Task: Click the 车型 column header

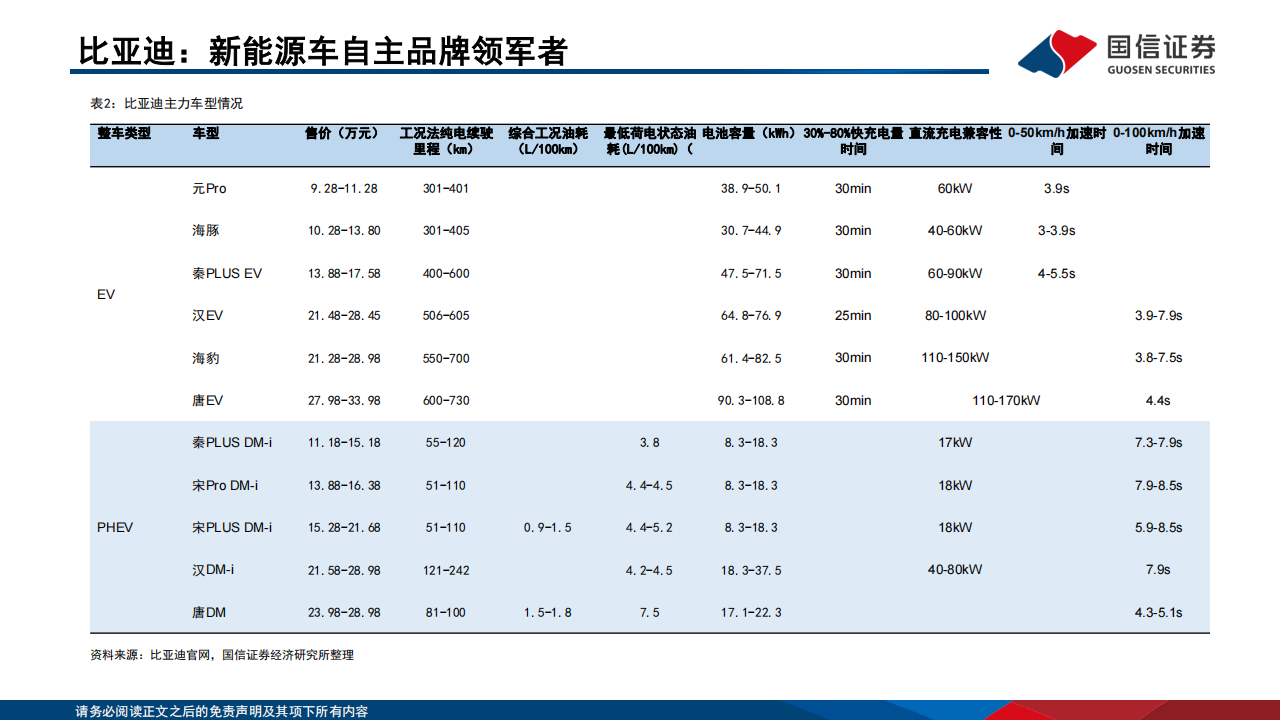Action: coord(206,133)
